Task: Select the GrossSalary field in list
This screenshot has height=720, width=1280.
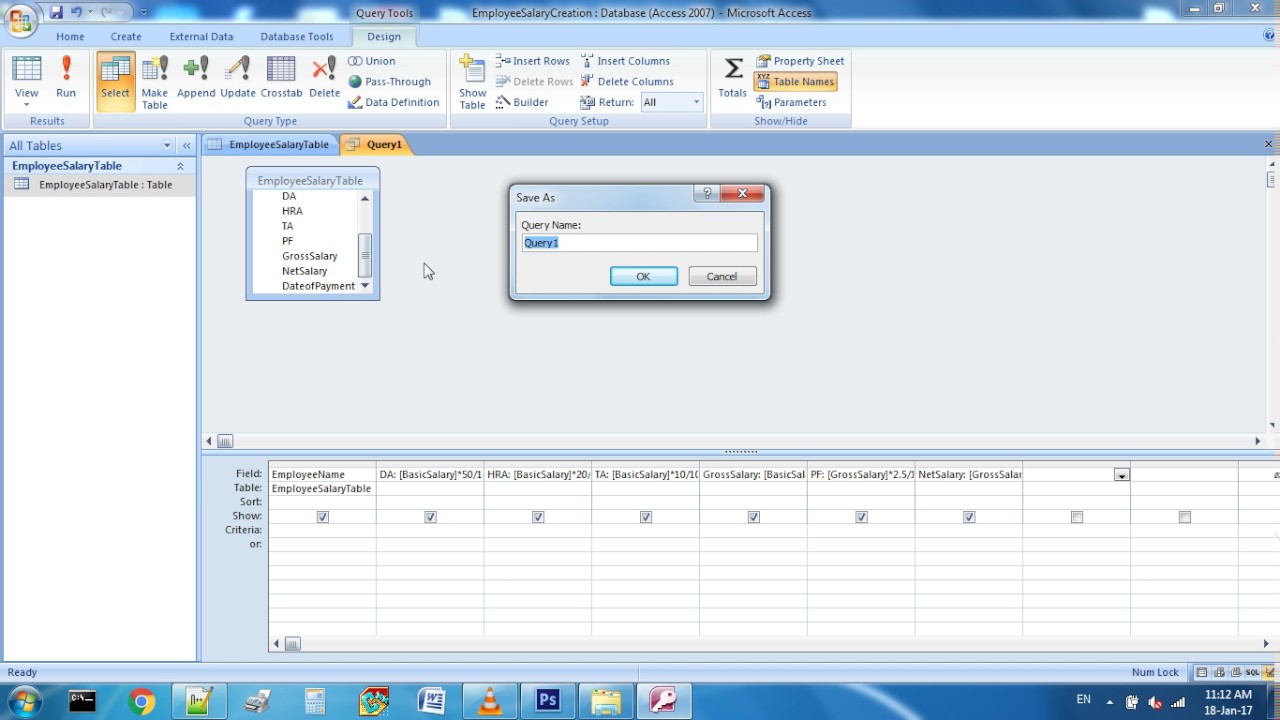Action: coord(310,256)
